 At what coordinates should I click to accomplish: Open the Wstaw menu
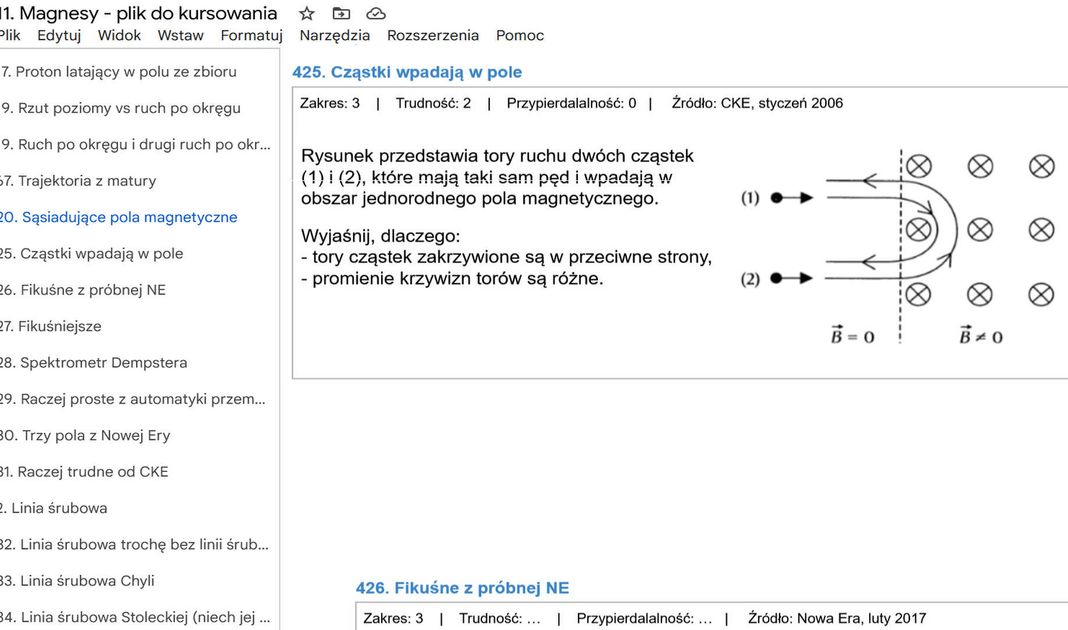(x=180, y=35)
